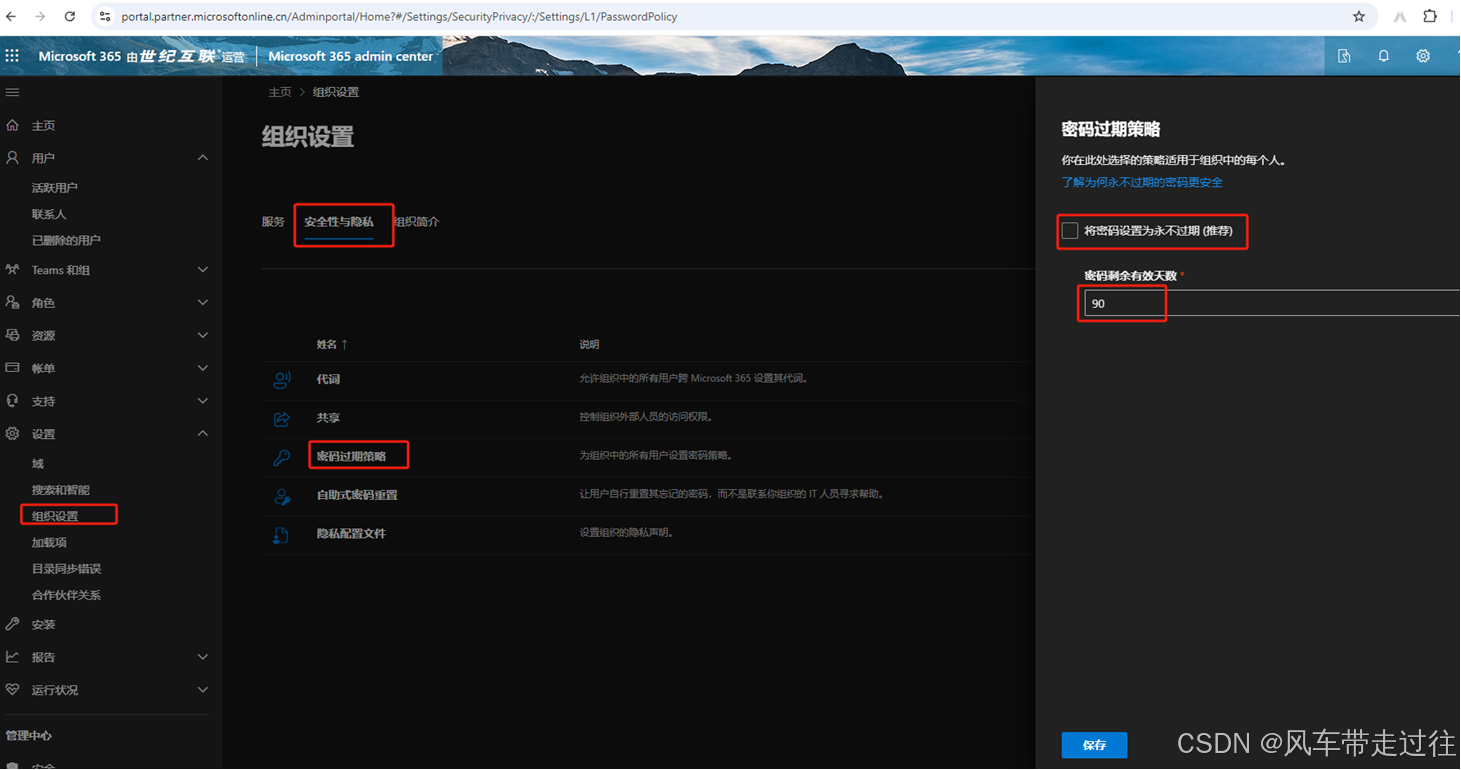Click the 安装 wrench icon in sidebar
This screenshot has height=770, width=1461.
coord(12,624)
